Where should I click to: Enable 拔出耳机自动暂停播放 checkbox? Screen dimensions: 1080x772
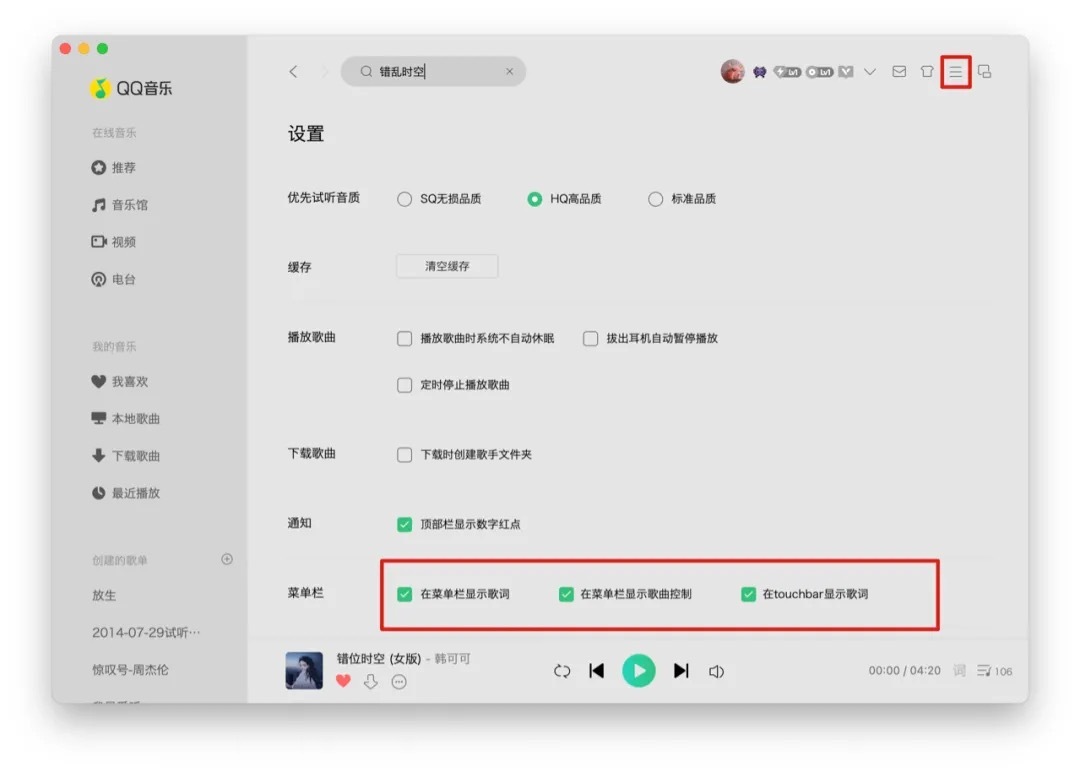click(591, 339)
